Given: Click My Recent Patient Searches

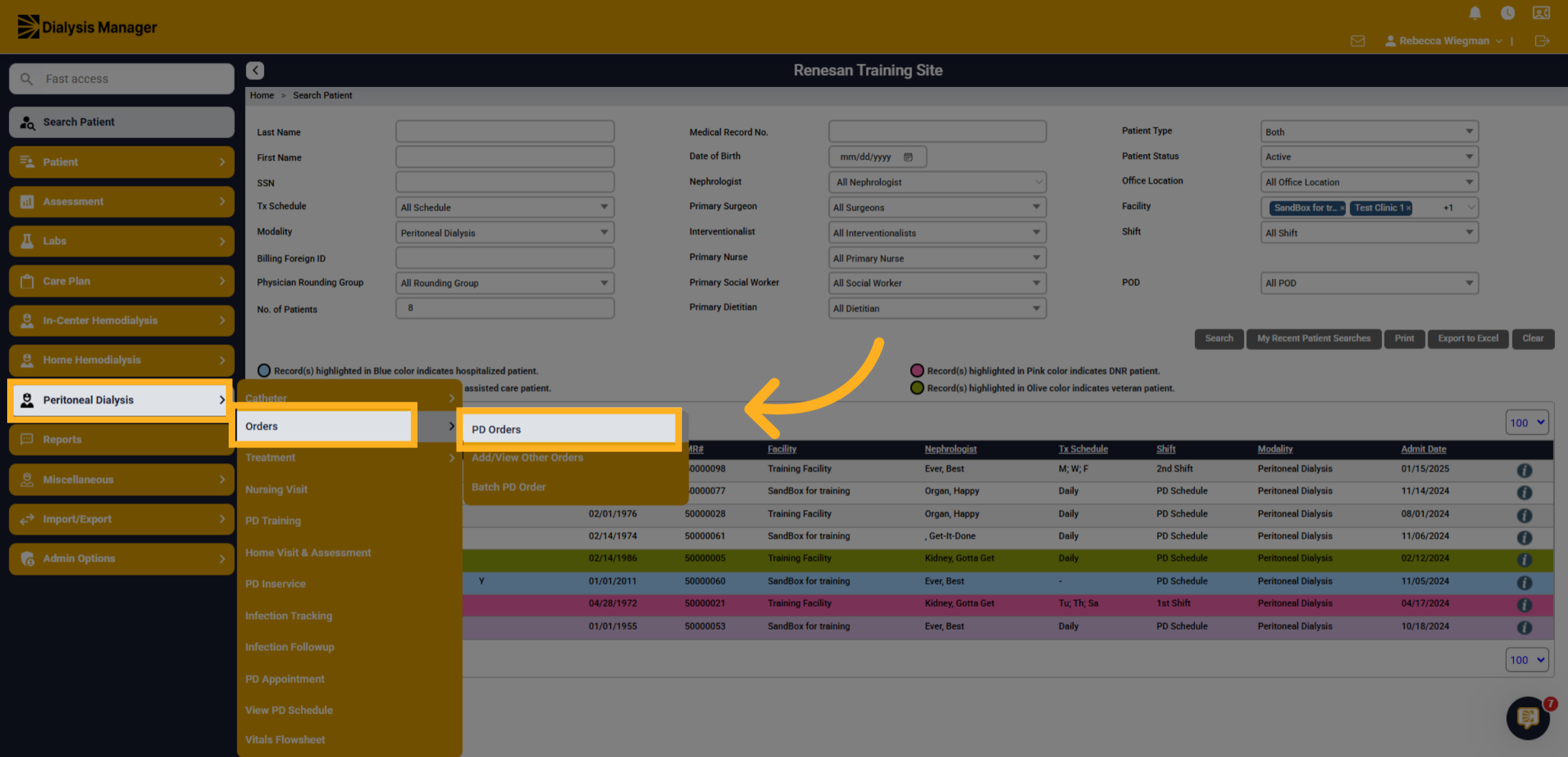Looking at the screenshot, I should pyautogui.click(x=1313, y=338).
